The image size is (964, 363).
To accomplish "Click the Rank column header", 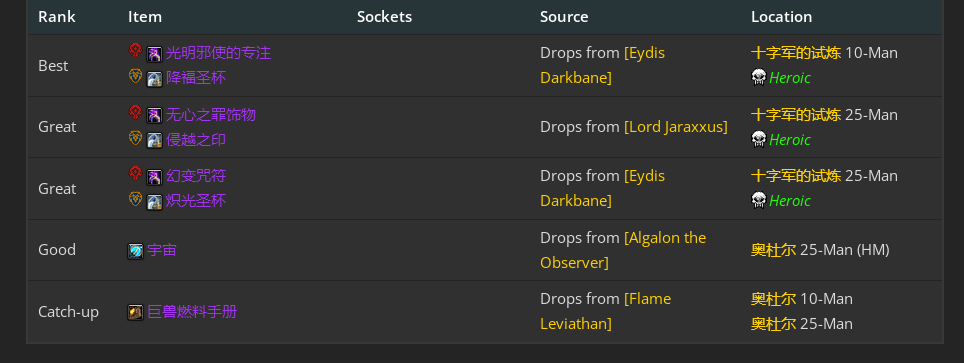I will 57,17.
